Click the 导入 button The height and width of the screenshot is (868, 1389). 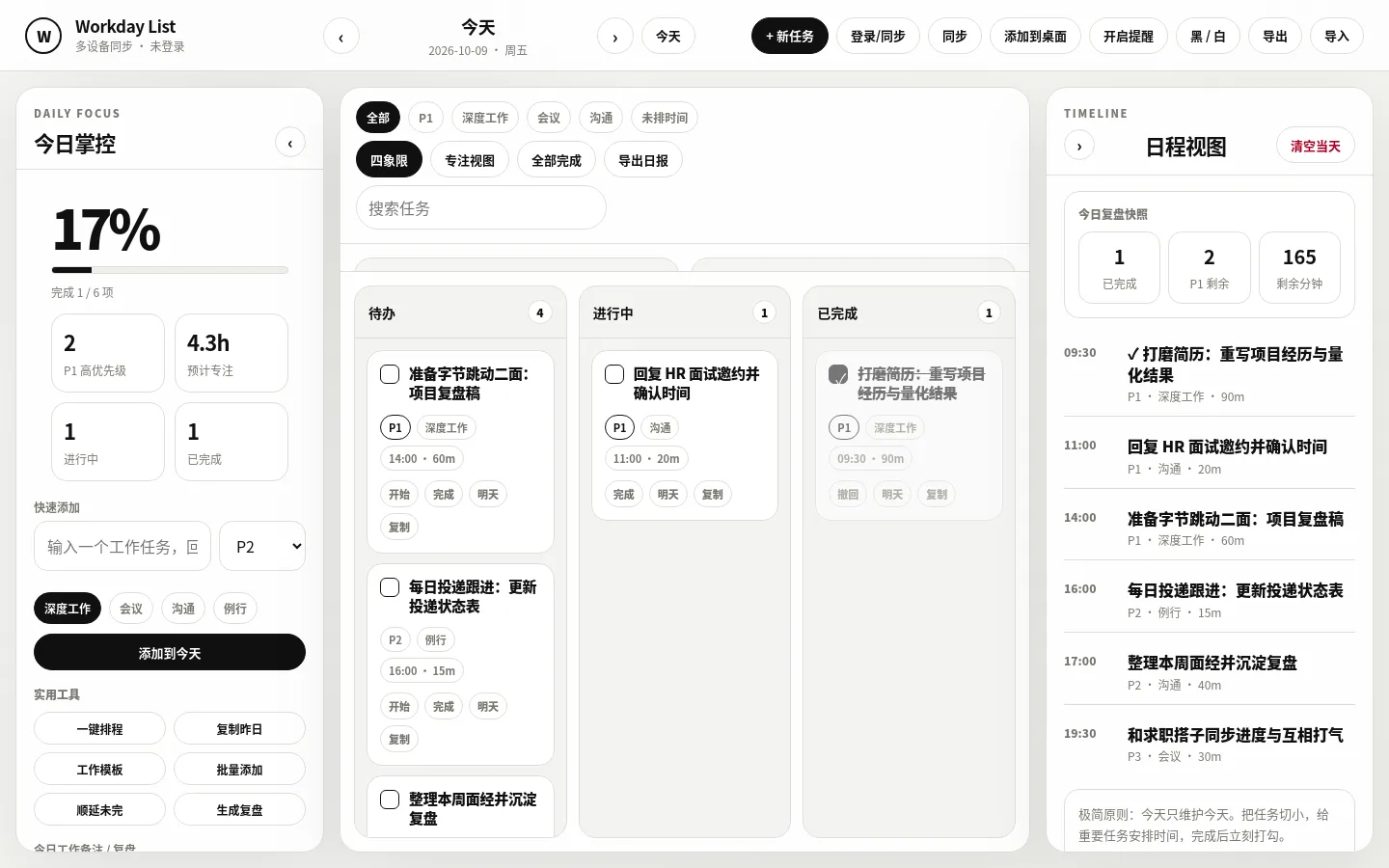[x=1337, y=37]
